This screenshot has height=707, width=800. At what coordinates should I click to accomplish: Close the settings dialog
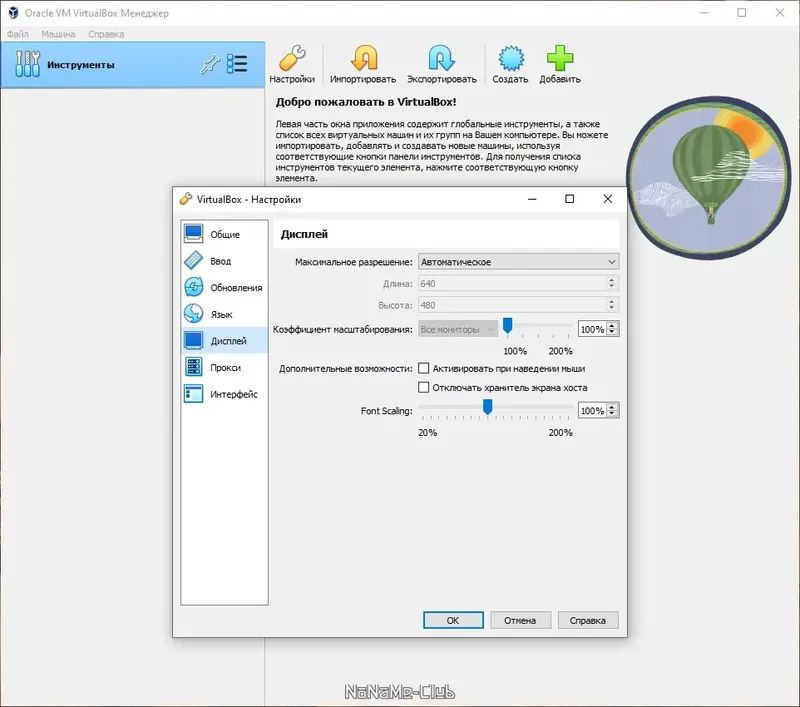coord(607,199)
